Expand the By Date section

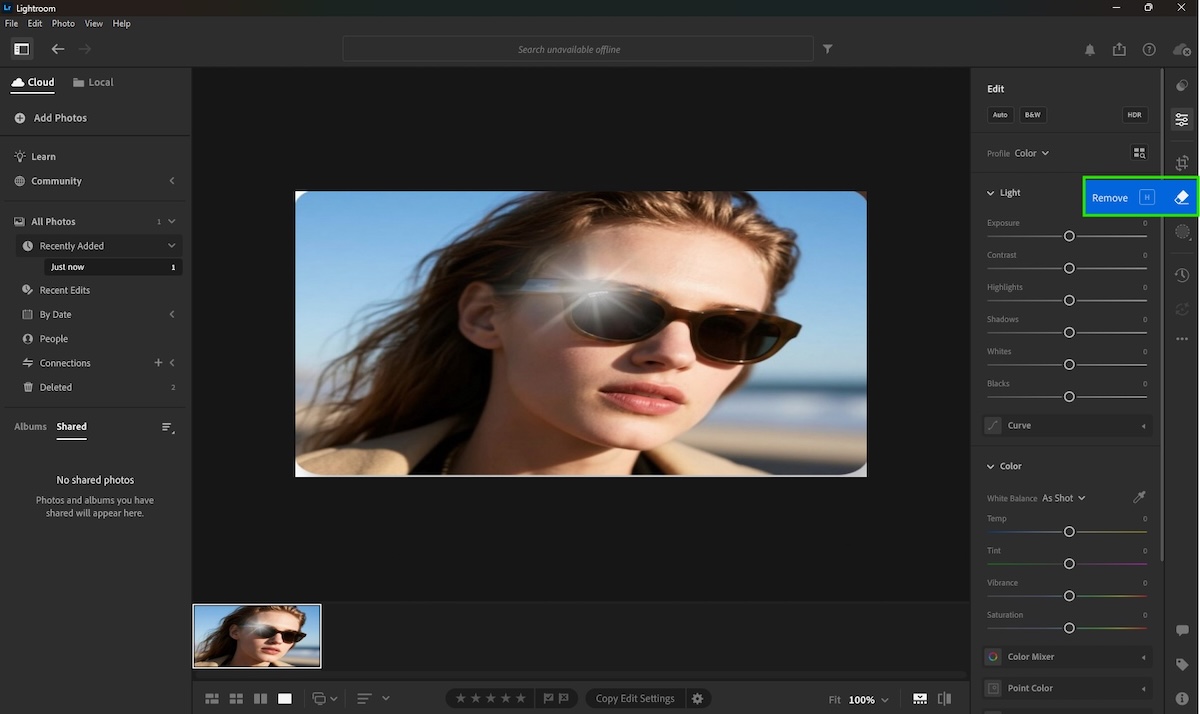(172, 314)
